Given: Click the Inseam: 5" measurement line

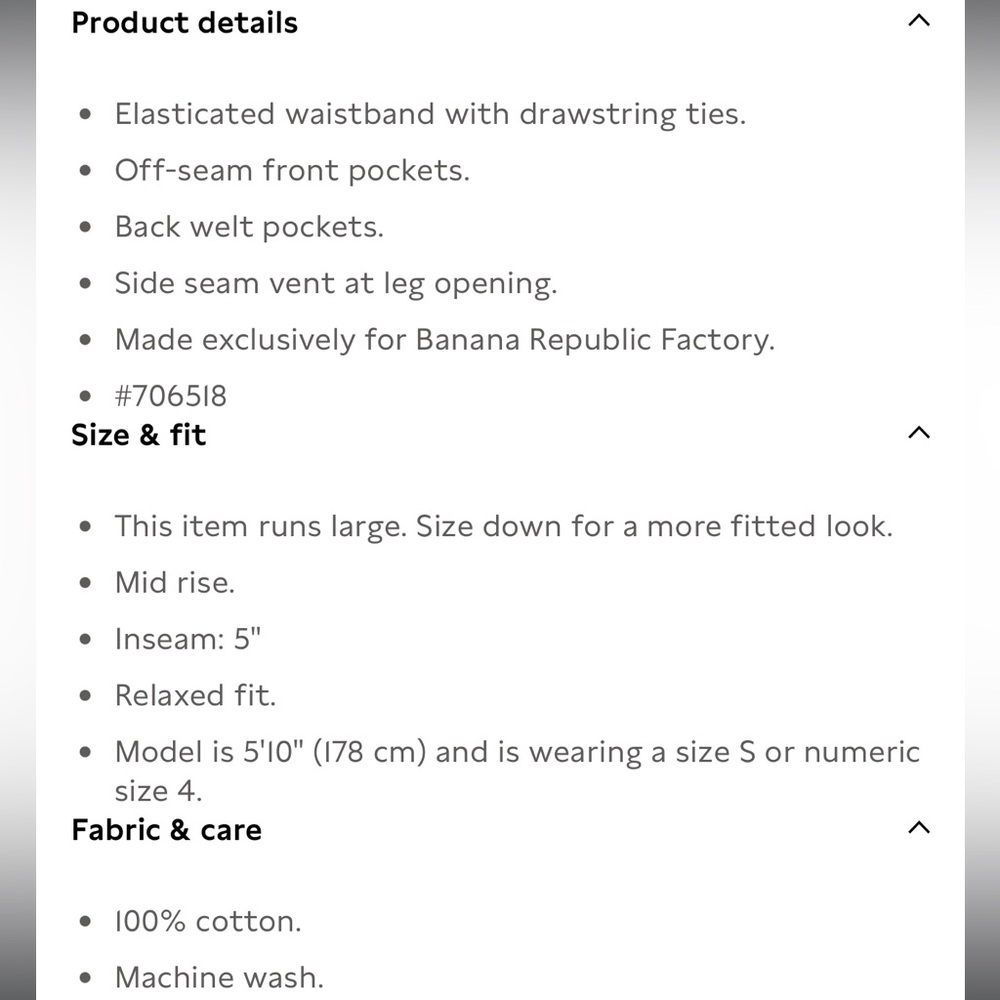Looking at the screenshot, I should pyautogui.click(x=188, y=638).
